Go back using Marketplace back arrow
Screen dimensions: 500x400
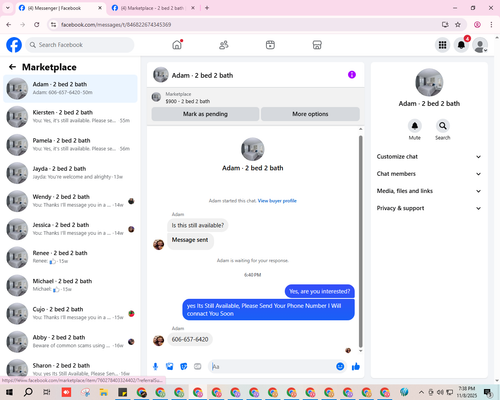[x=12, y=67]
